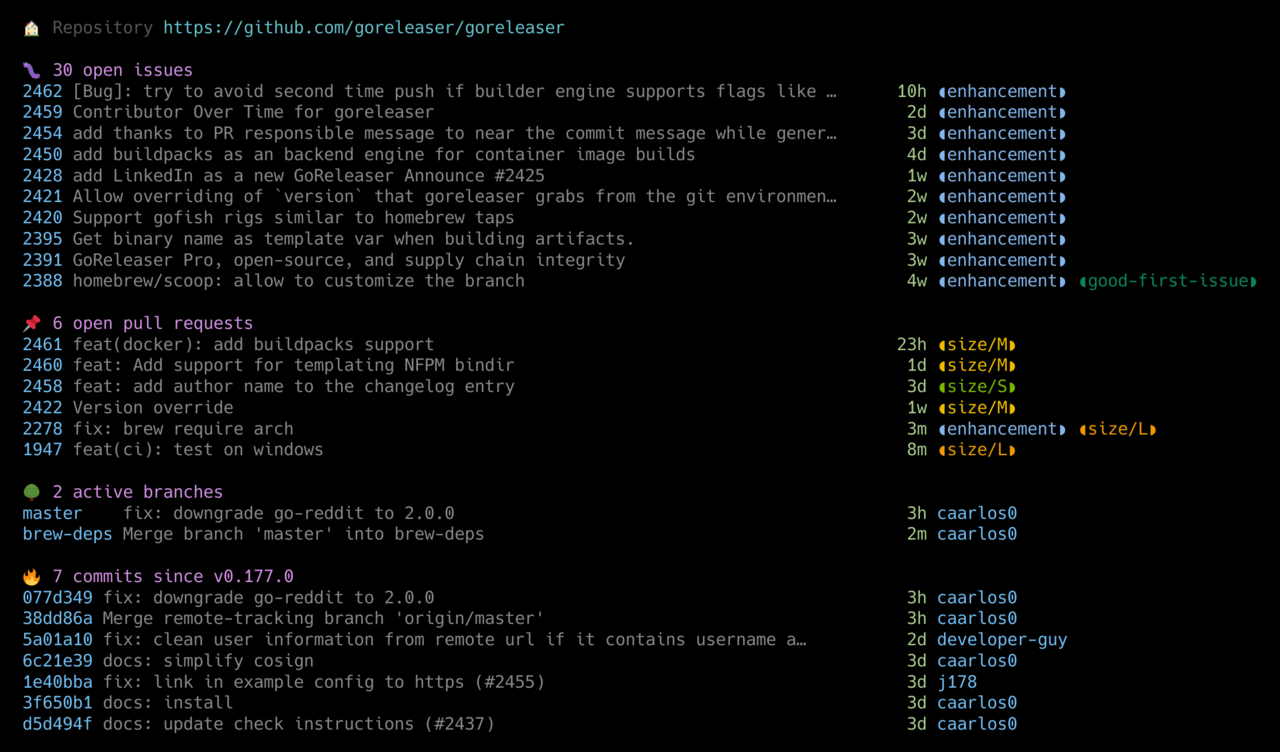Open pull request number 2458
This screenshot has height=752, width=1280.
point(43,386)
